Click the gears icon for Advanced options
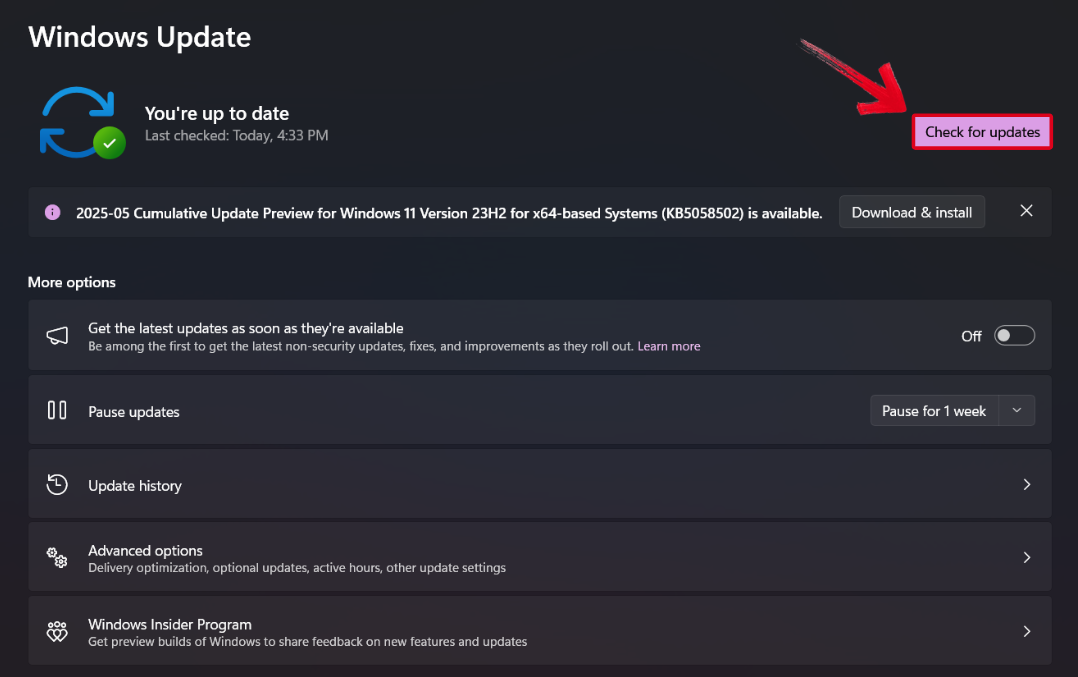 (x=57, y=557)
